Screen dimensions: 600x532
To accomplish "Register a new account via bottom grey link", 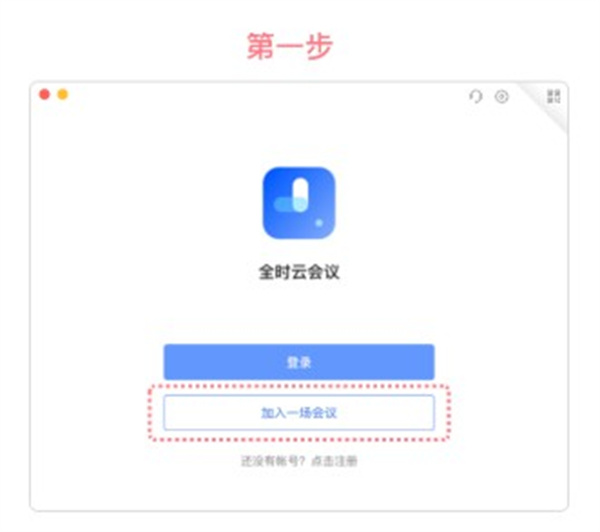I will point(334,461).
